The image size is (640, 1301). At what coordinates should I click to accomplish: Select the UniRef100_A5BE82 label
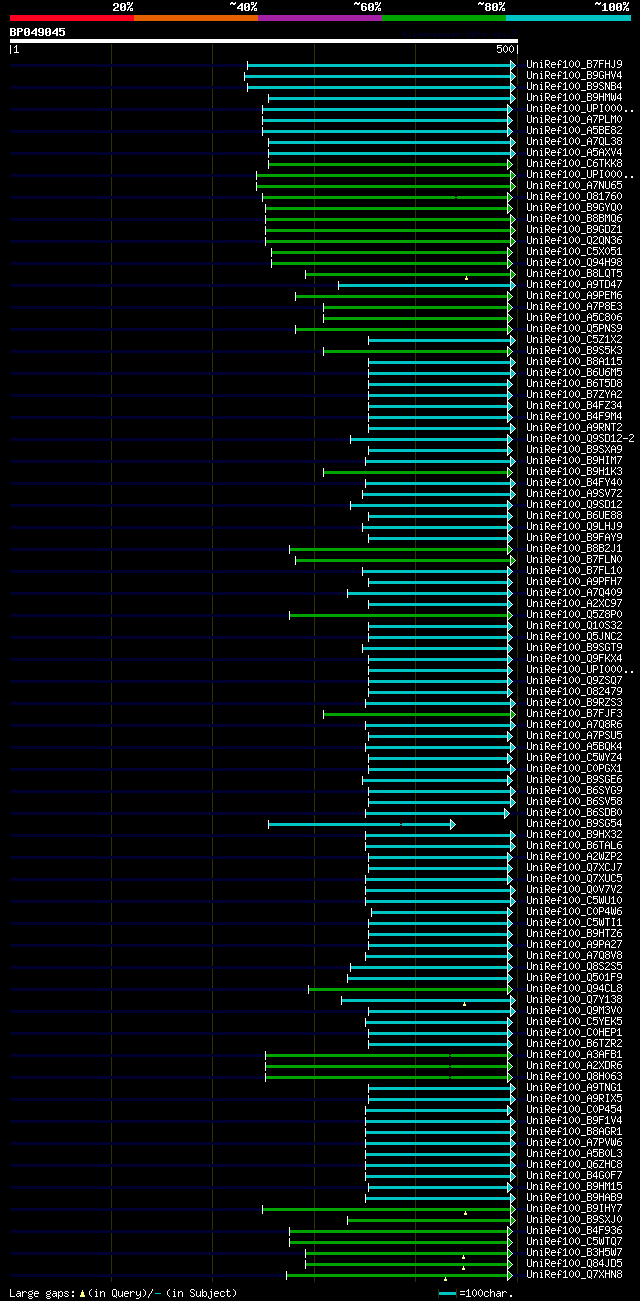[x=574, y=130]
